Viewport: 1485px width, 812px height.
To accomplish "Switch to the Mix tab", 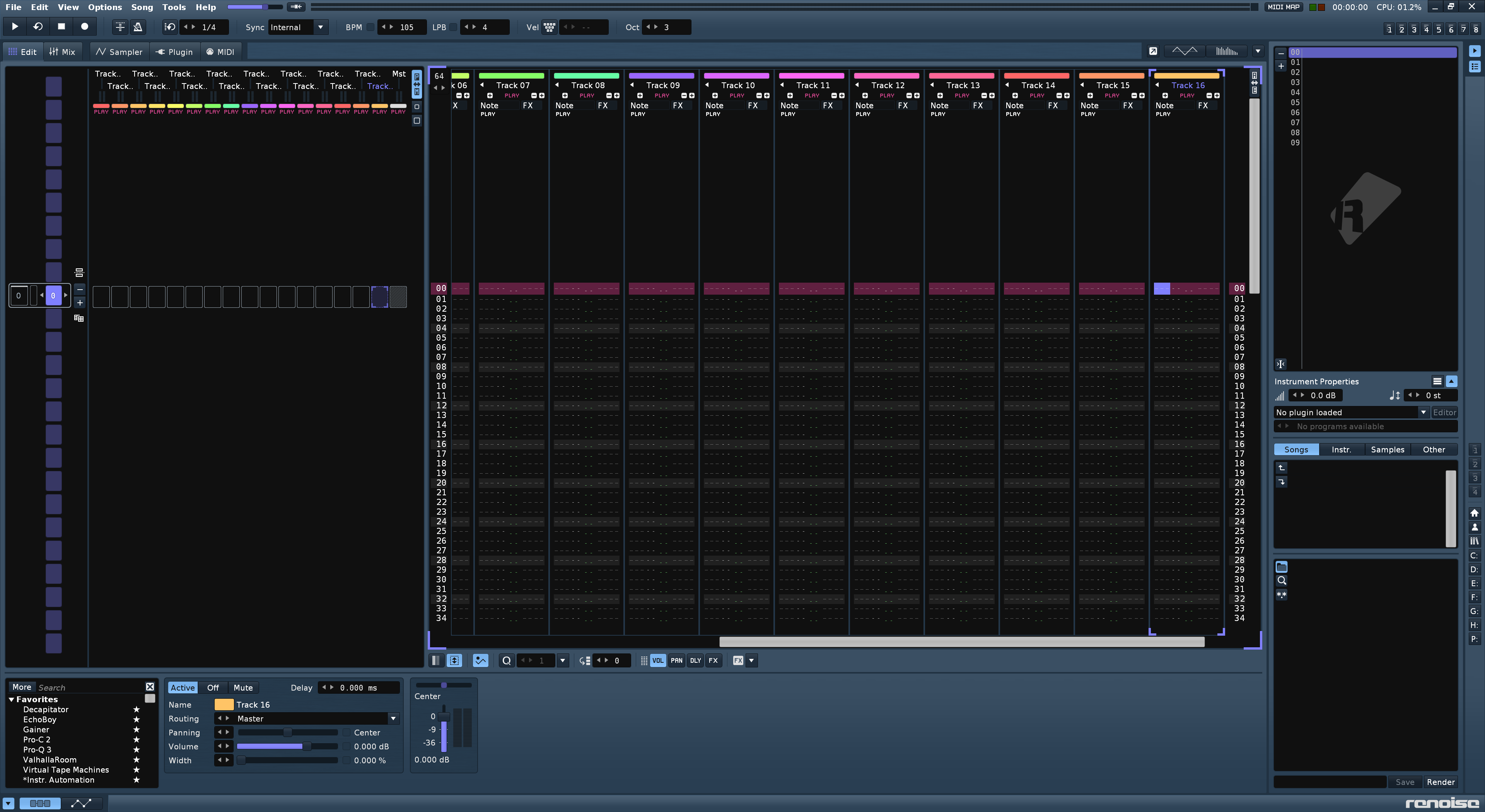I will pyautogui.click(x=62, y=52).
